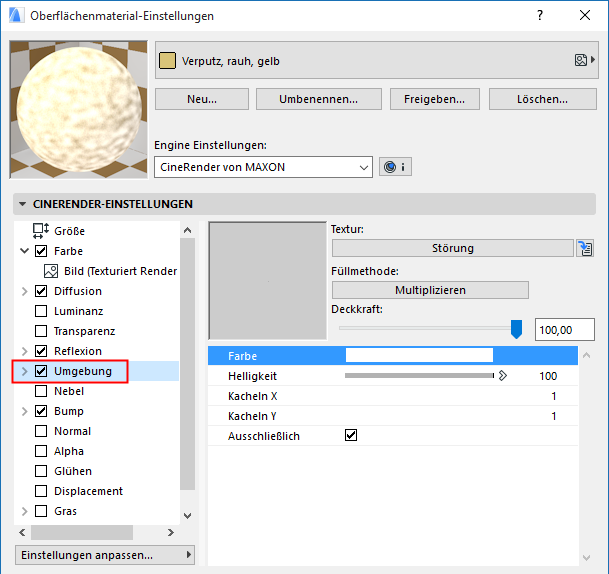Select the Bild texture image icon

(51, 271)
